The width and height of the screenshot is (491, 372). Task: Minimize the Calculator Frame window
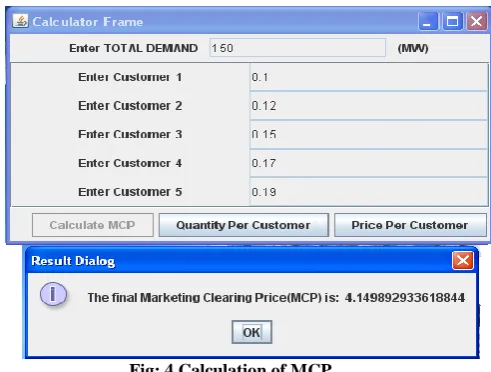[x=428, y=21]
